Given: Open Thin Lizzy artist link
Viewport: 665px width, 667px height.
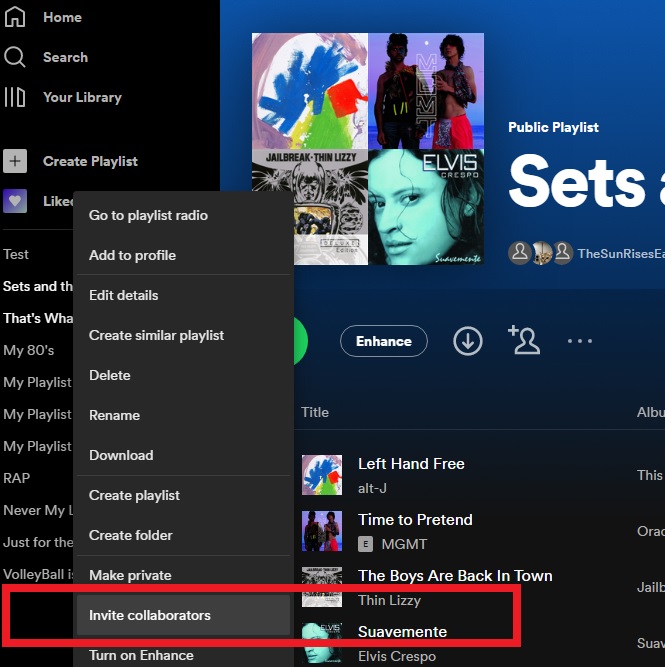Looking at the screenshot, I should coord(389,600).
